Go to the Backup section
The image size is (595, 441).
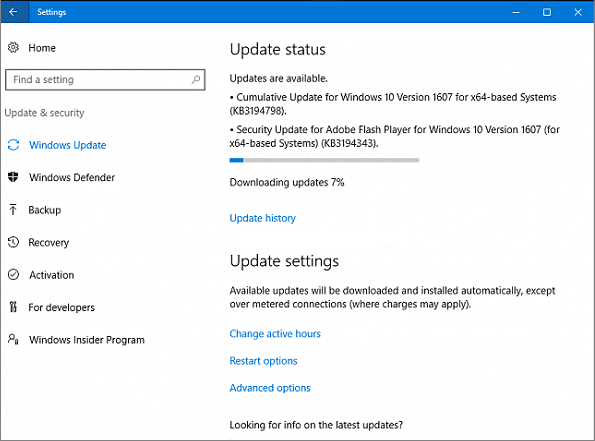pos(45,210)
